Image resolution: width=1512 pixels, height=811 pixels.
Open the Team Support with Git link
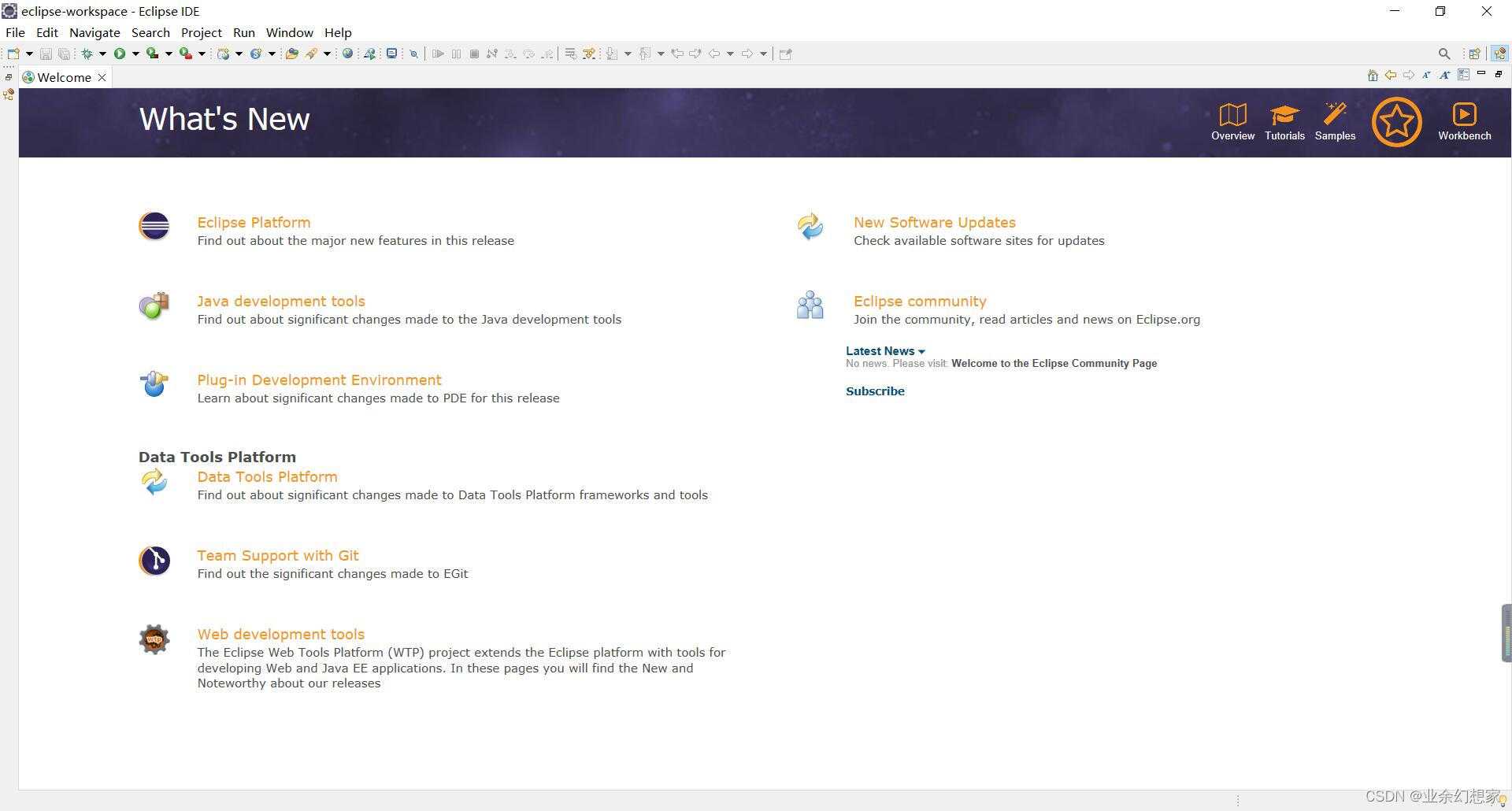click(x=278, y=555)
